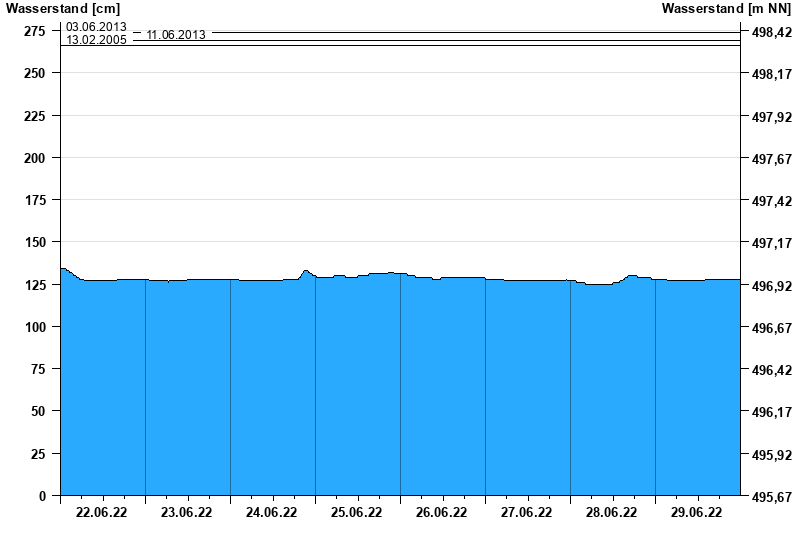Viewport: 800px width, 550px height.
Task: Select the 27.06.22 x-axis date
Action: point(527,512)
